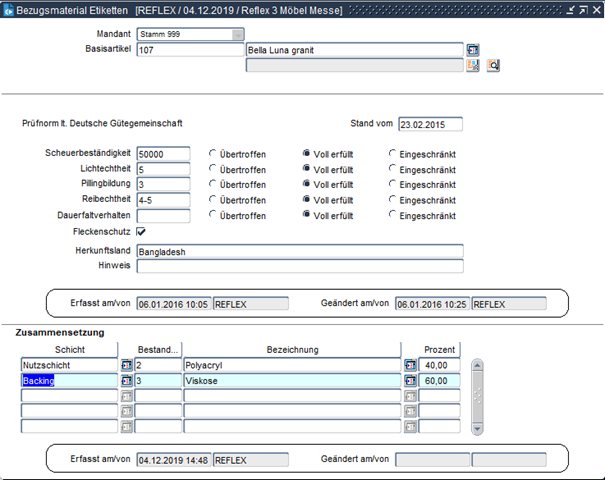The height and width of the screenshot is (480, 605).
Task: Click the Prozent column header
Action: 439,350
